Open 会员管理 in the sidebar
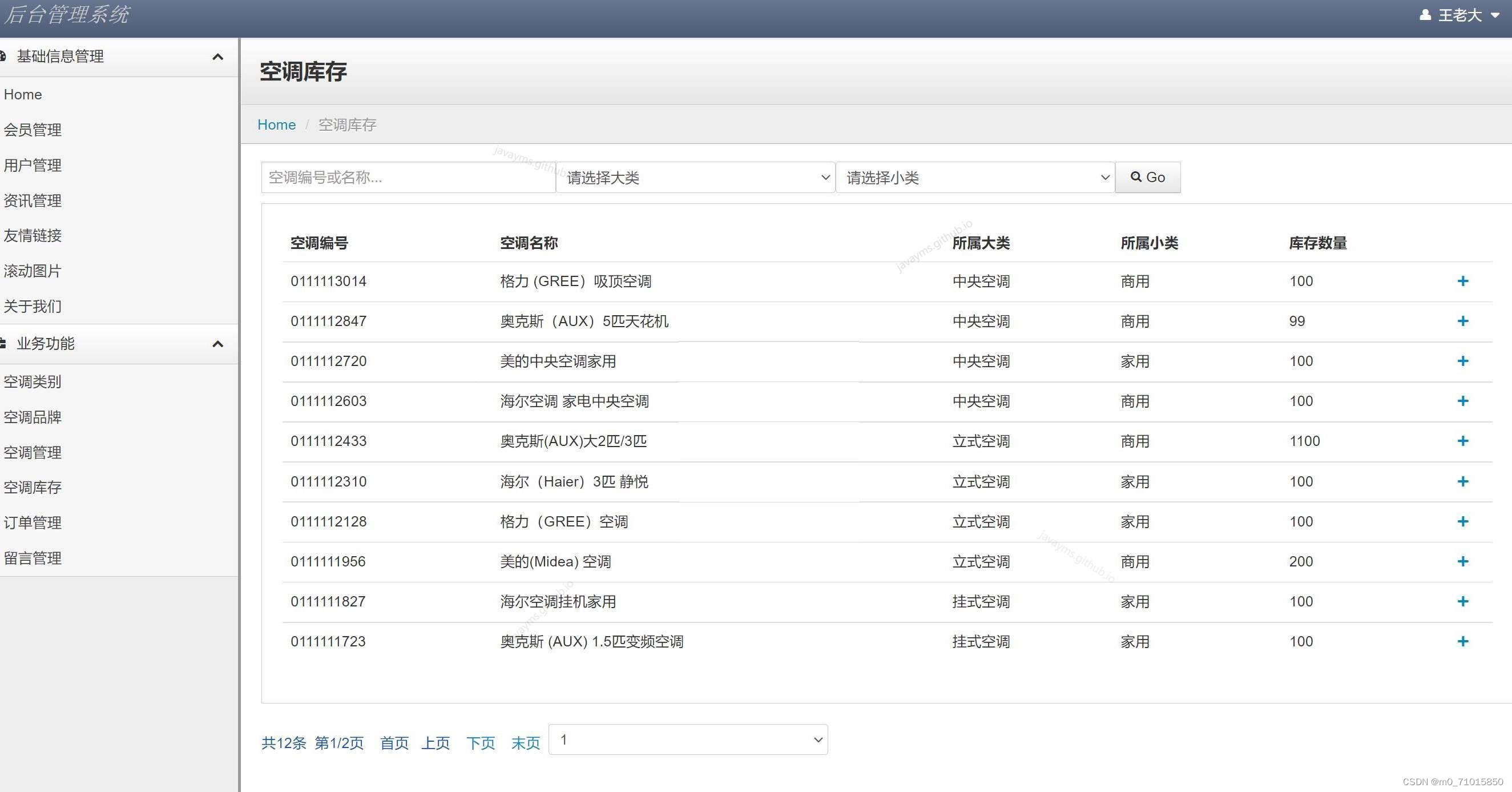This screenshot has width=1512, height=792. click(x=33, y=130)
